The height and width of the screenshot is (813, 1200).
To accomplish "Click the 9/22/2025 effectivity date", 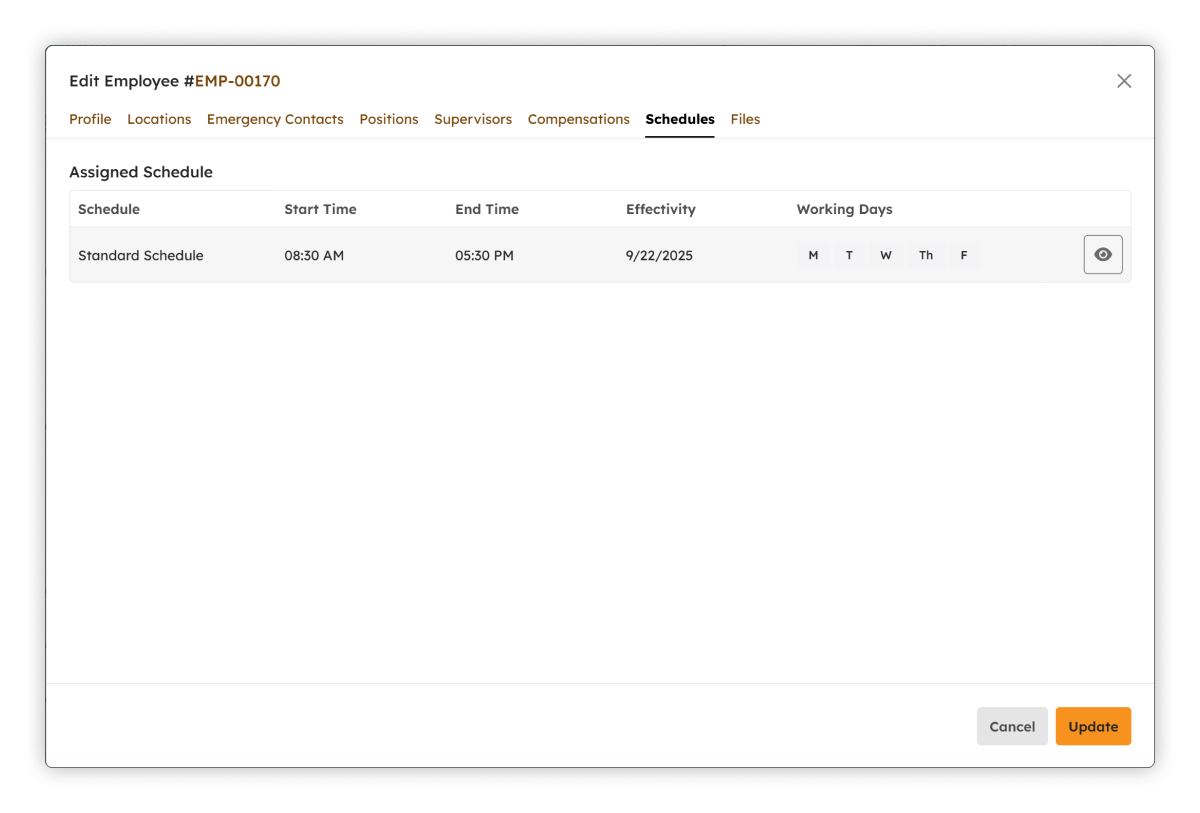I will [x=659, y=255].
